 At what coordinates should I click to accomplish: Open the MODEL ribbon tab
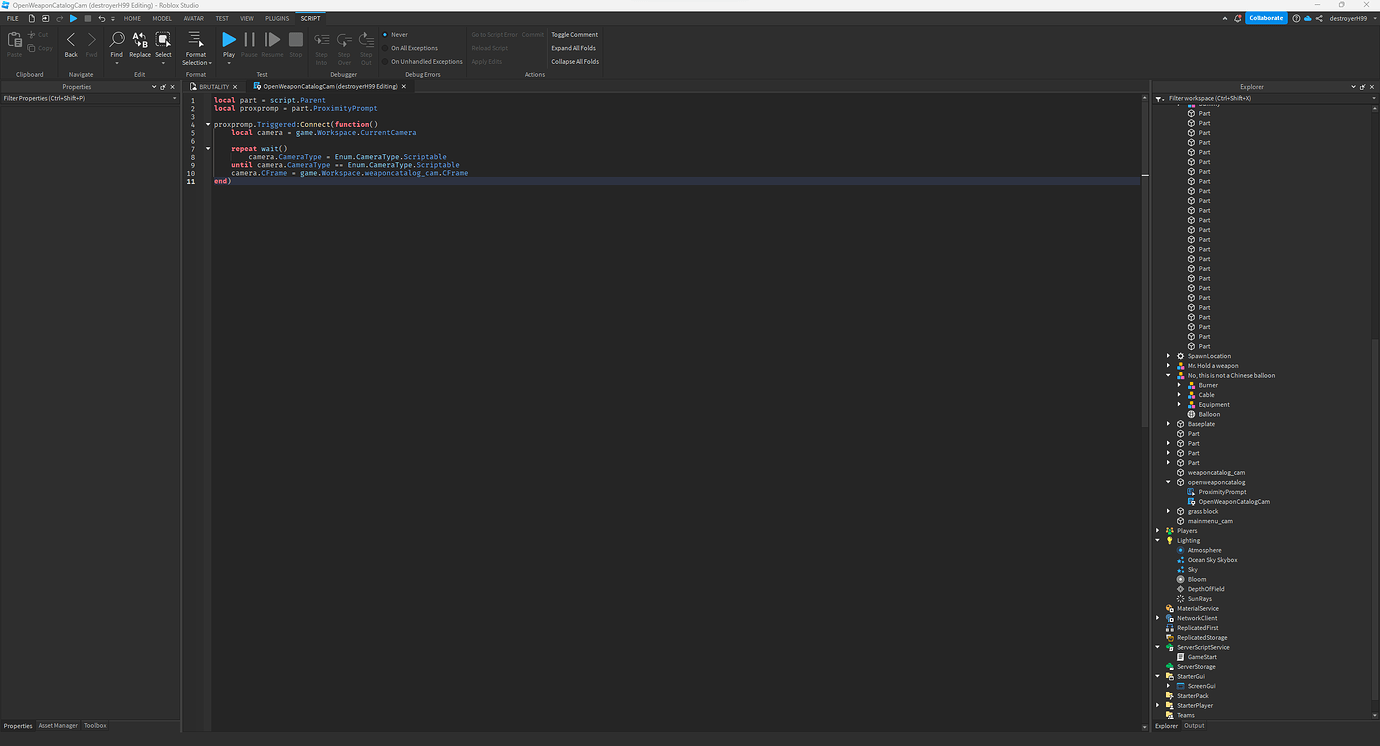coord(161,17)
